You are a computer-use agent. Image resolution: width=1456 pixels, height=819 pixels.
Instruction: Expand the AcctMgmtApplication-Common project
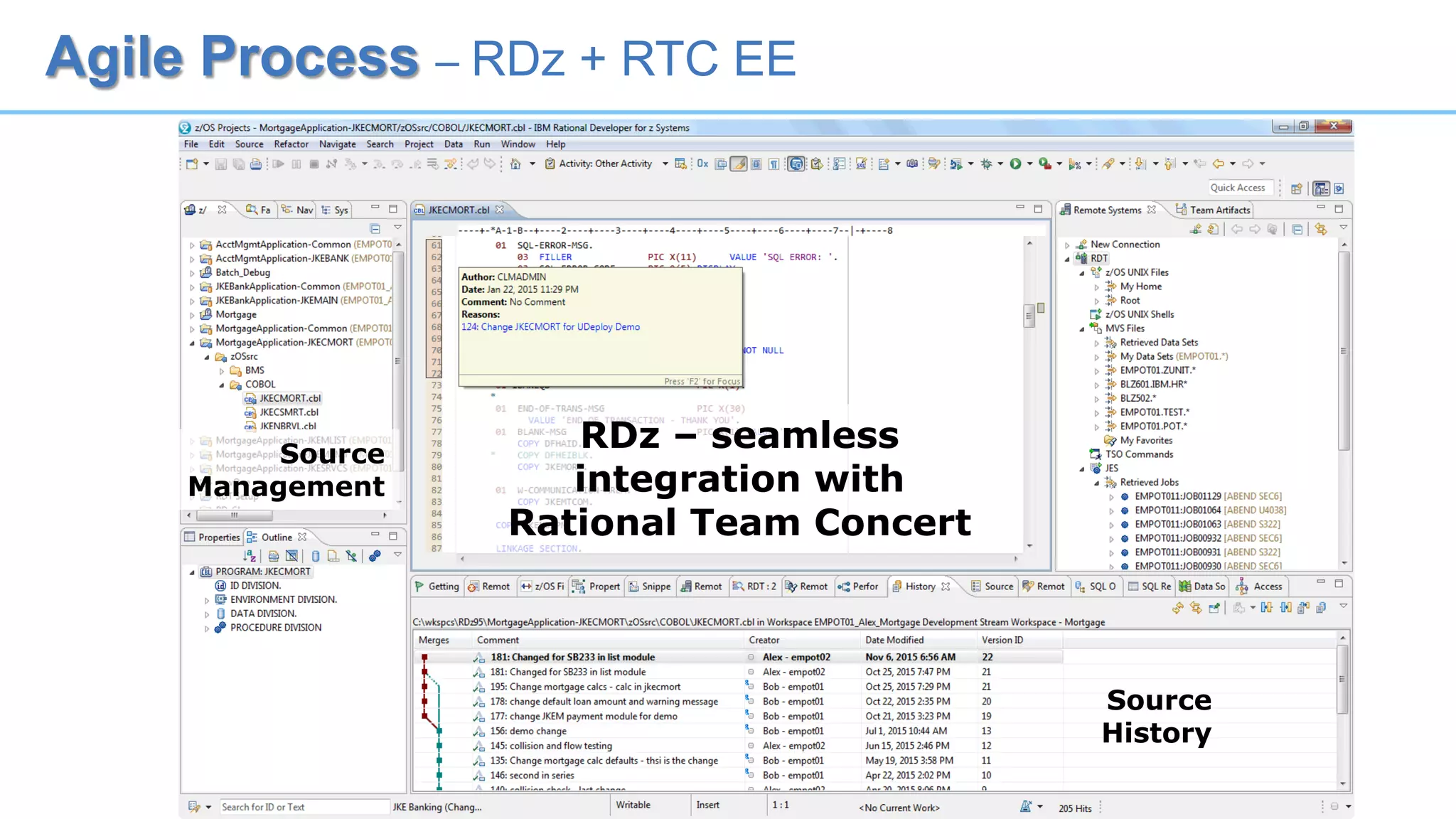(x=192, y=245)
